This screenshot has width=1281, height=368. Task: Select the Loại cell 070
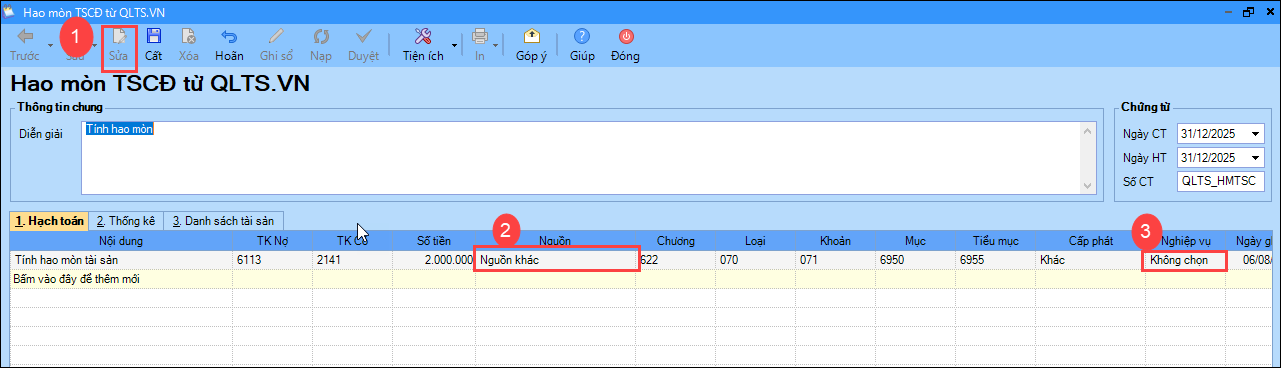point(755,260)
